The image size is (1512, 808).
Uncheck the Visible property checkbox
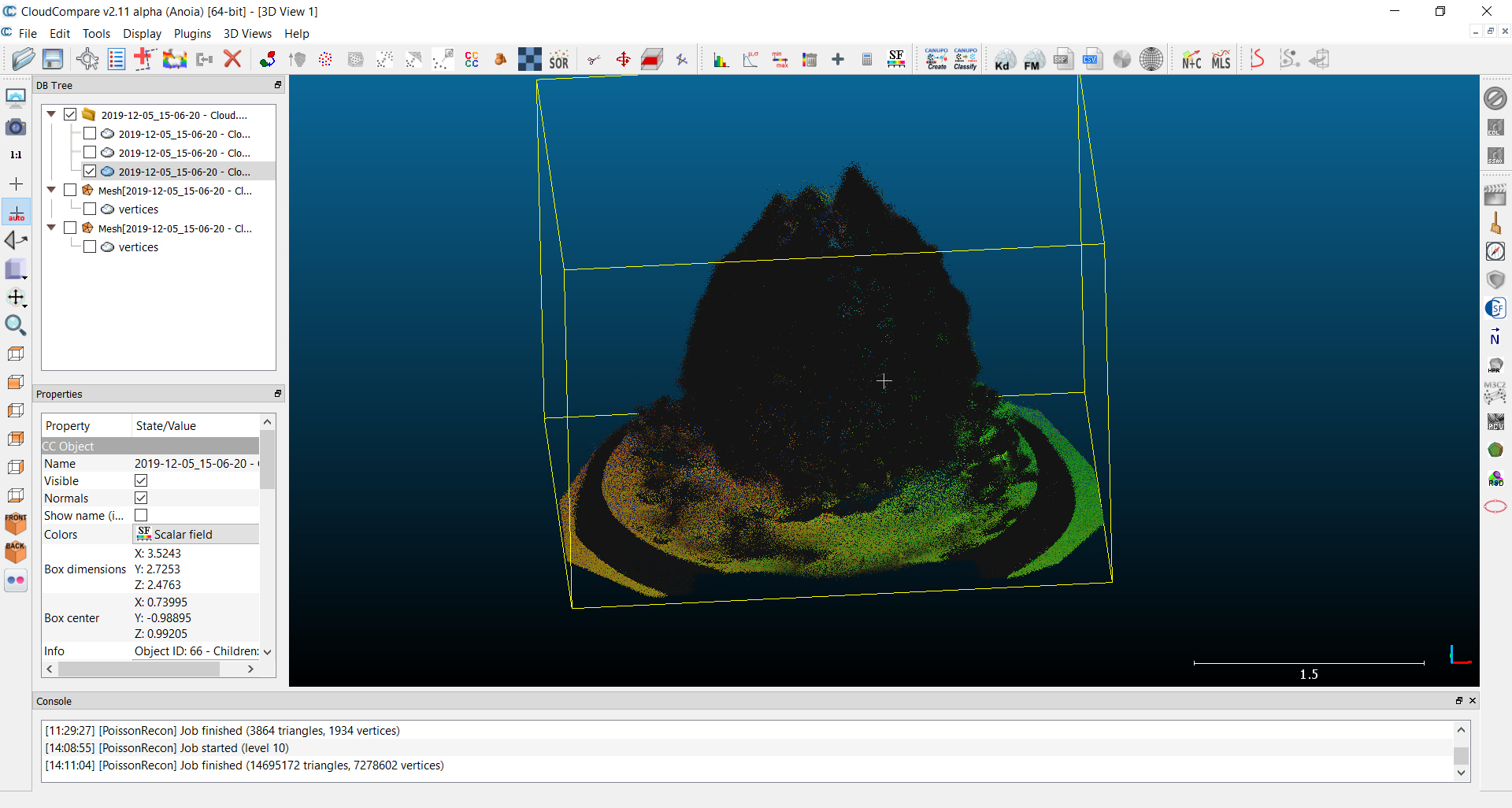(141, 480)
